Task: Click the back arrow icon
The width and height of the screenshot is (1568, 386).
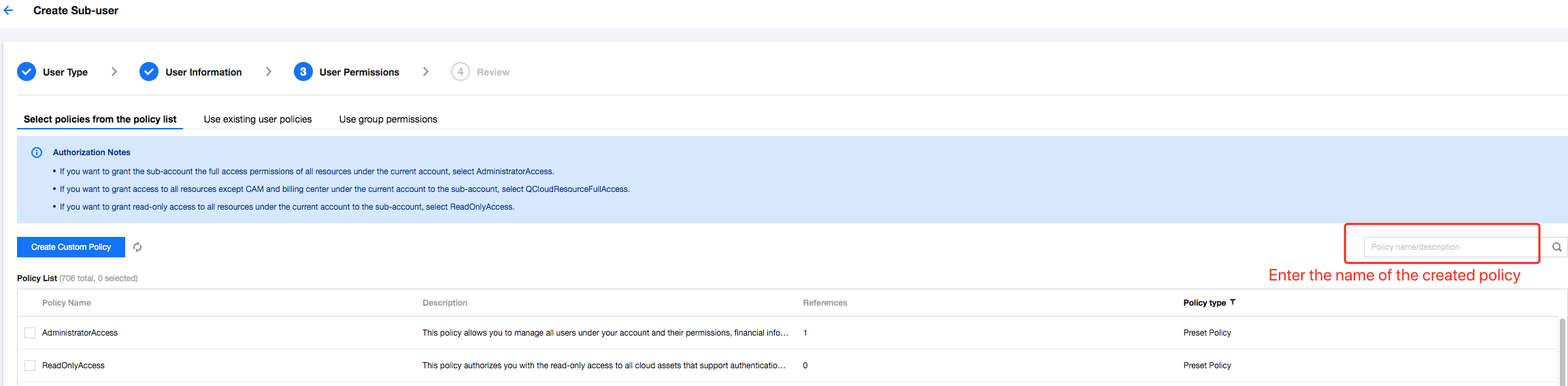Action: 8,10
